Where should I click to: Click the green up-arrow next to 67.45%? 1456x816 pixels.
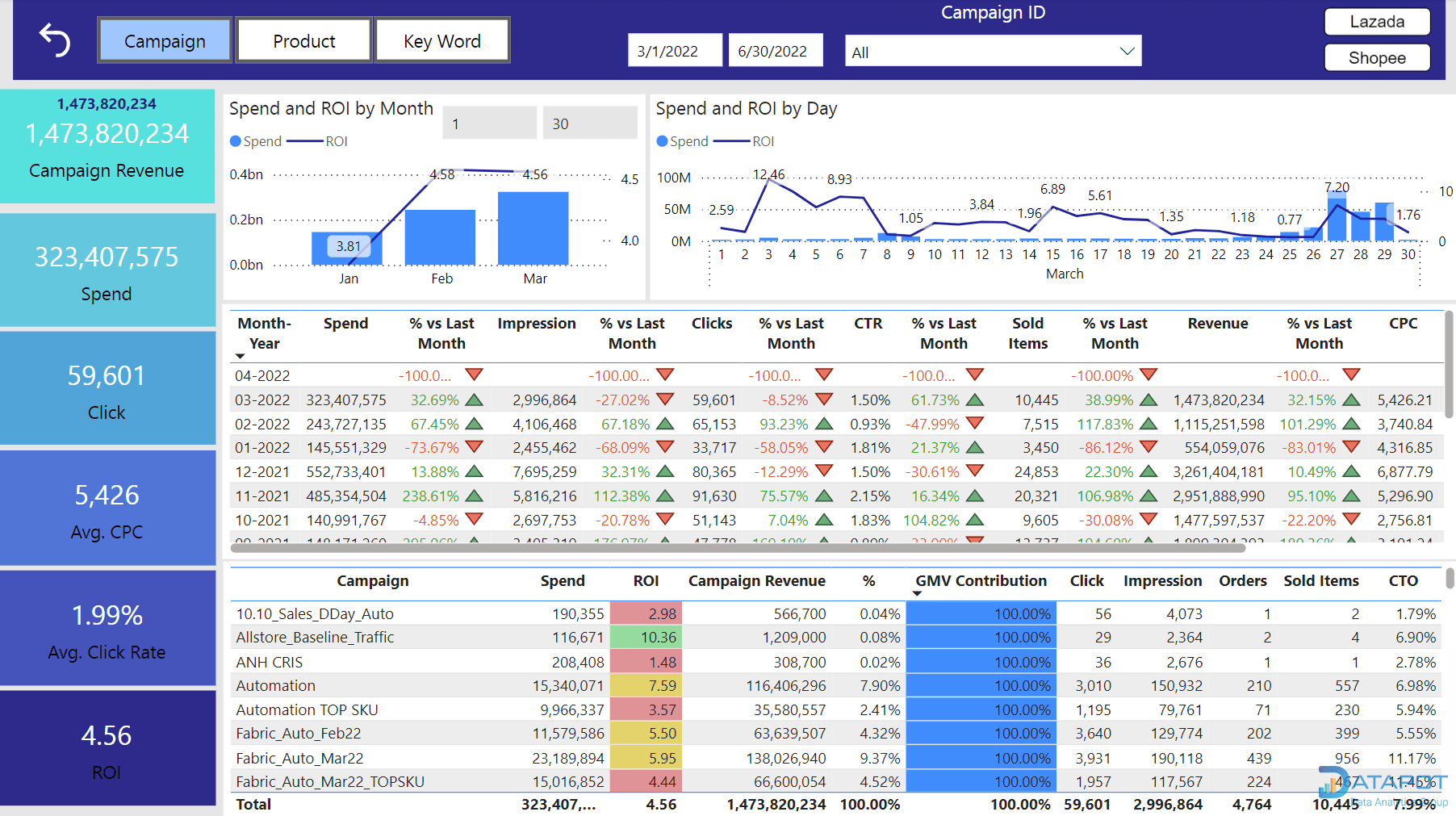(474, 423)
